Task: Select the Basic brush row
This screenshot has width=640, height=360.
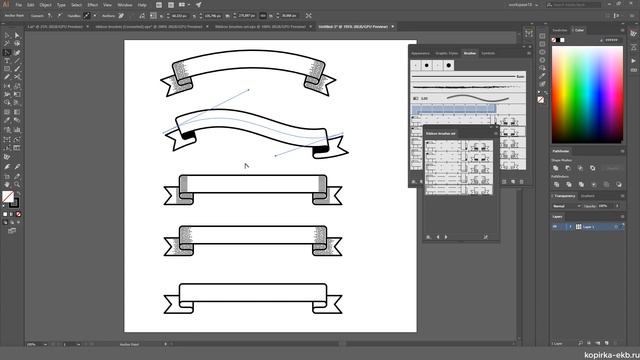Action: click(x=468, y=76)
